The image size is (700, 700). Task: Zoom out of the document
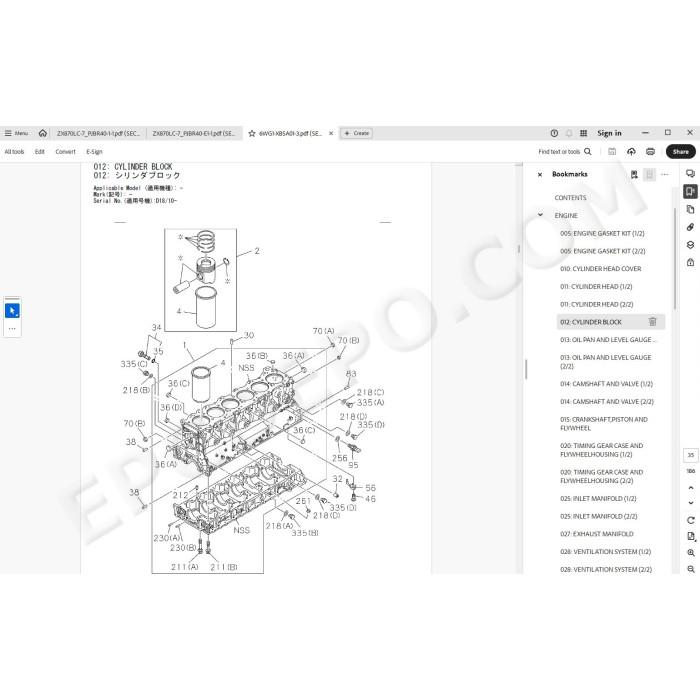(x=691, y=569)
